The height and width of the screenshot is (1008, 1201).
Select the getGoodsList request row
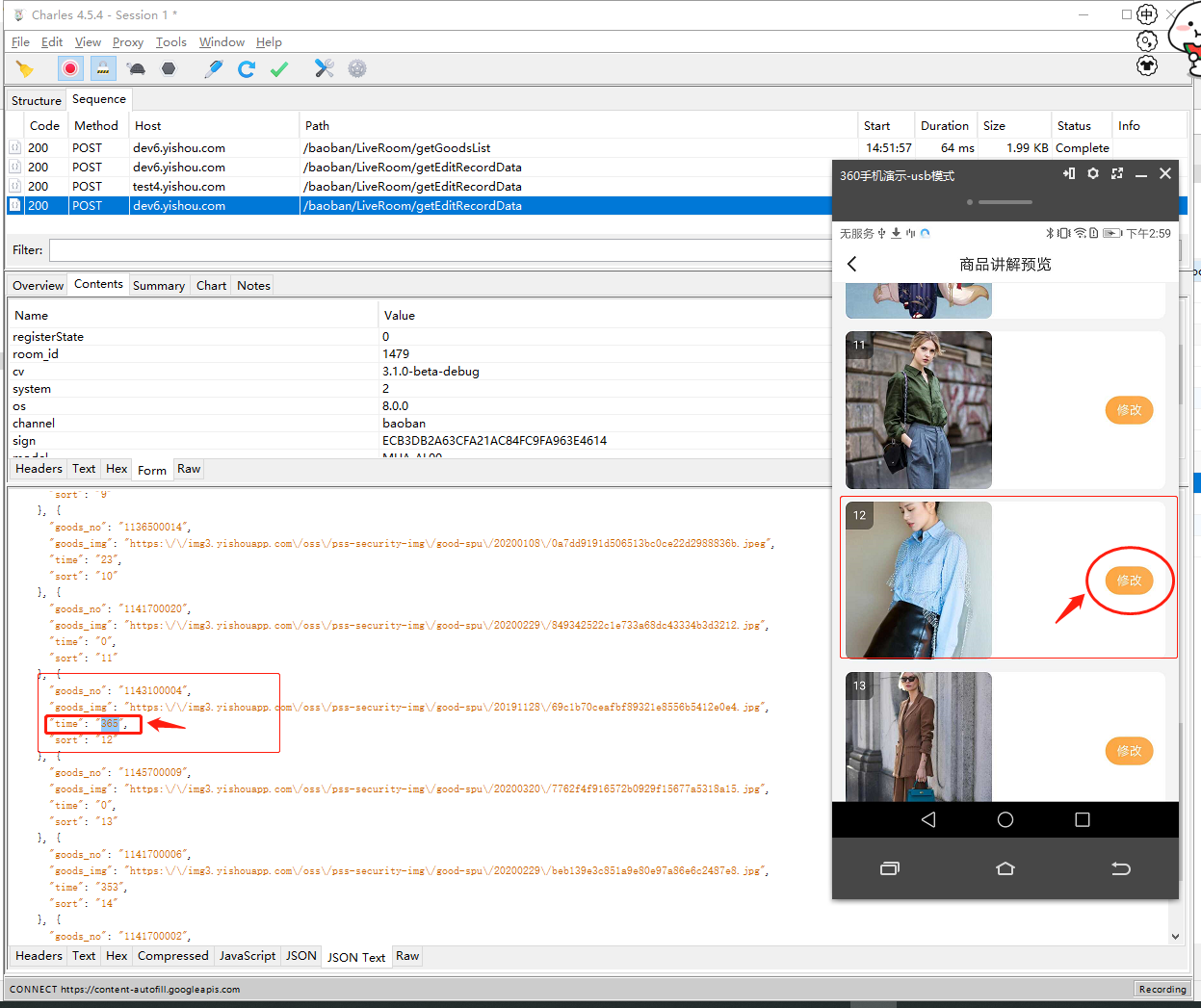pos(419,148)
